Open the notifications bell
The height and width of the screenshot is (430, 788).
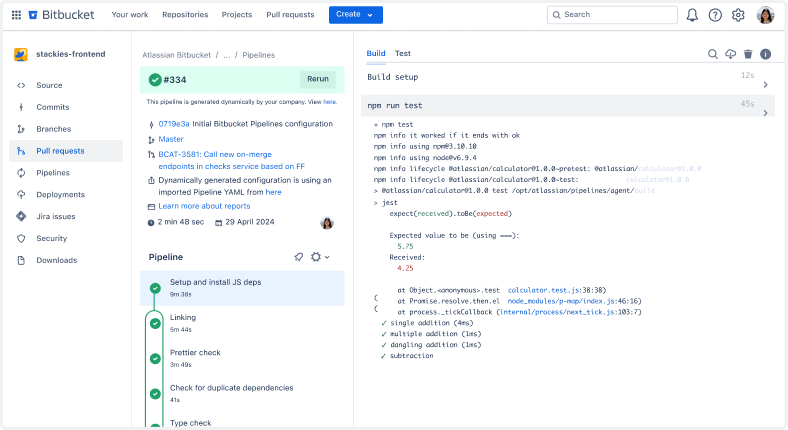click(692, 15)
